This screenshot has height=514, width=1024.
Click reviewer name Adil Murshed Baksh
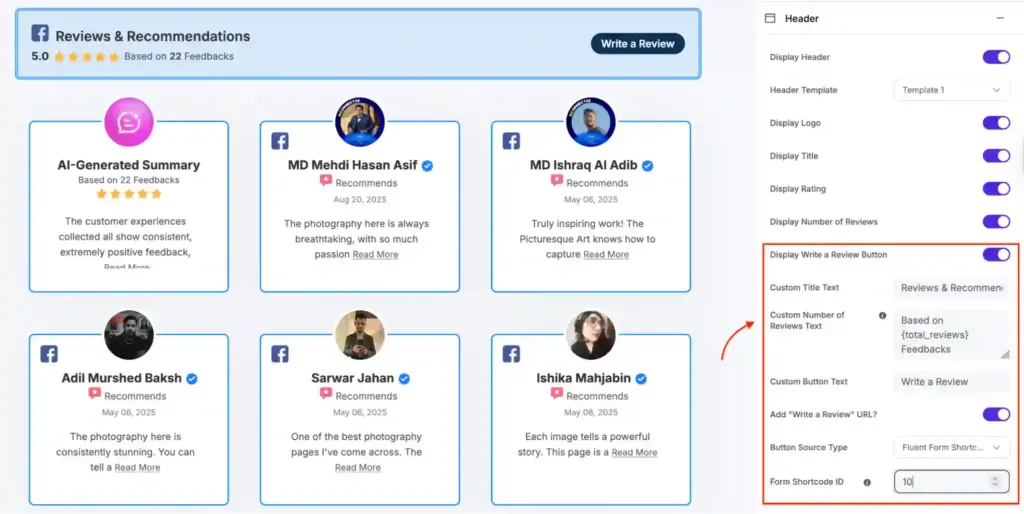(x=121, y=378)
